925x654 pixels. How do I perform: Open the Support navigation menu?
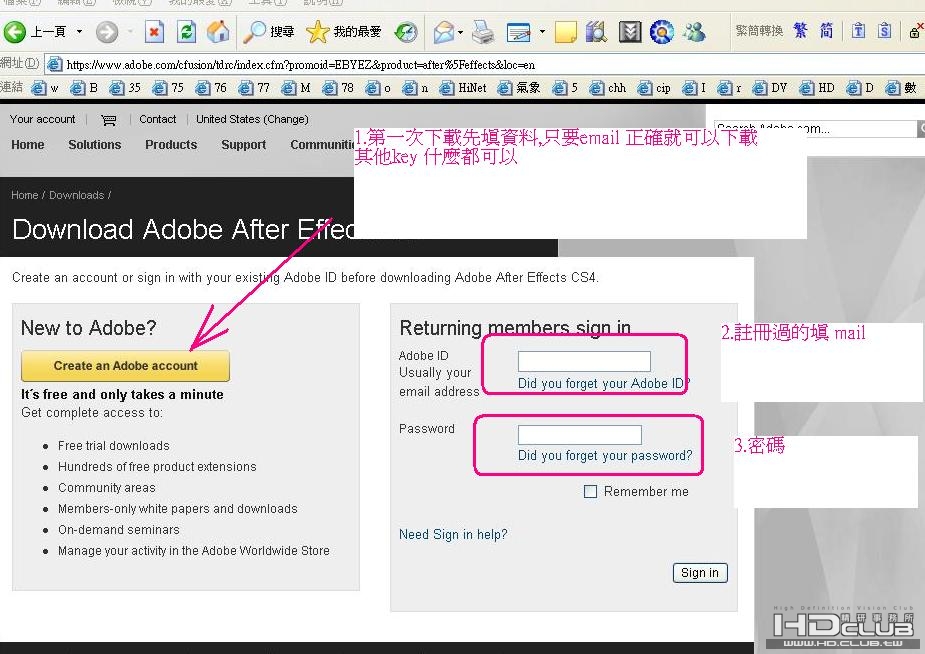click(x=244, y=144)
